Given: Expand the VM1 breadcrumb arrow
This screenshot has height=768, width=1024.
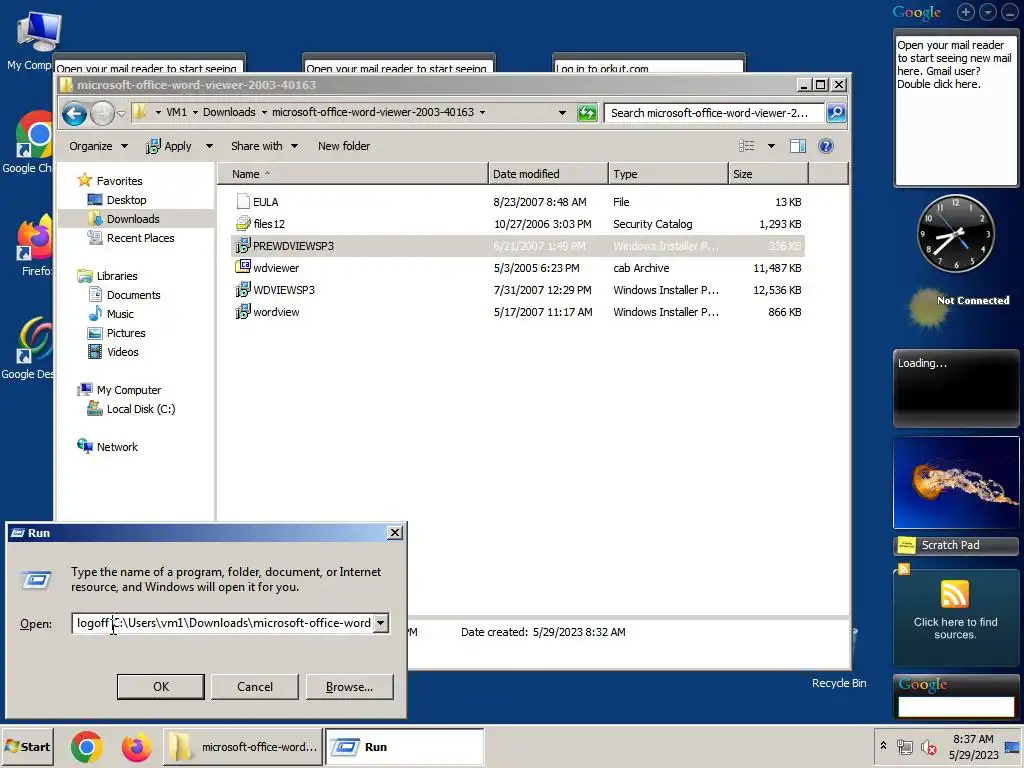Looking at the screenshot, I should [x=195, y=112].
